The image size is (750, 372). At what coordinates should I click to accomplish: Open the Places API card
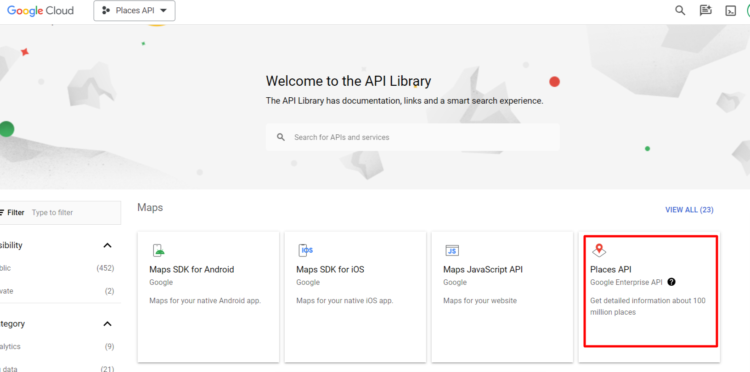[650, 296]
